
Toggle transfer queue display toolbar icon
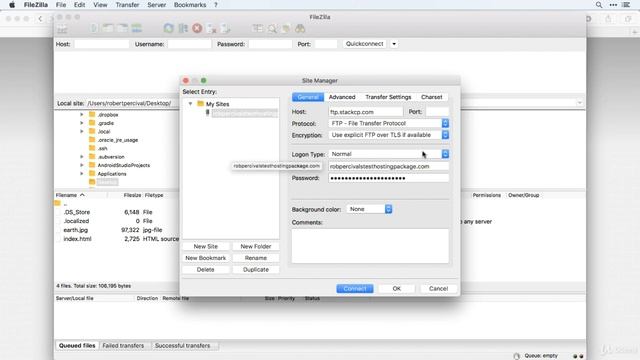coord(137,28)
